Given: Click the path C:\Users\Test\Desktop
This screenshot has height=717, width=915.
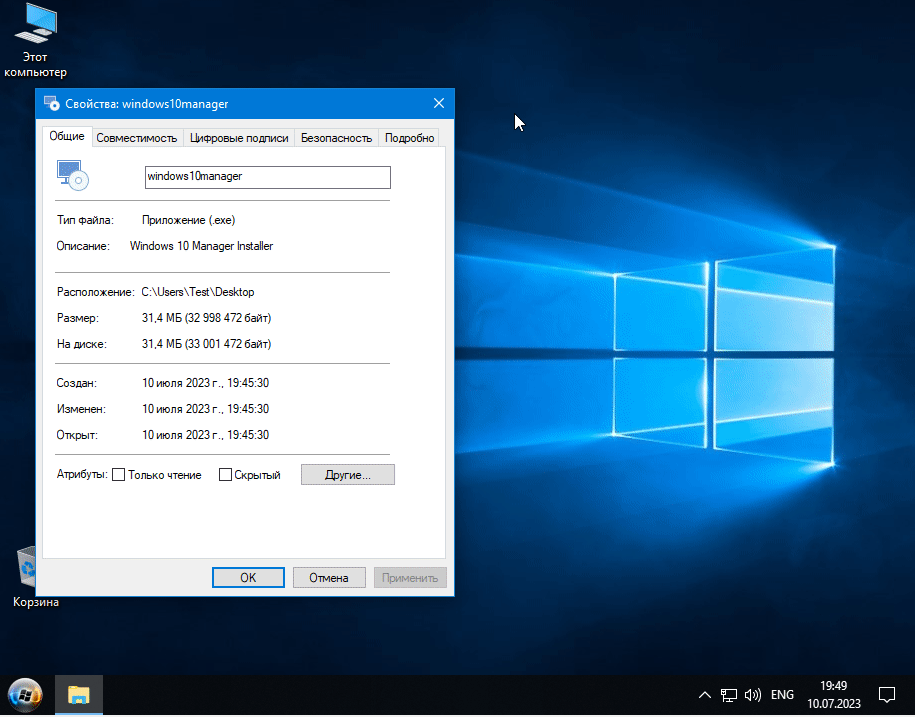Looking at the screenshot, I should (198, 292).
